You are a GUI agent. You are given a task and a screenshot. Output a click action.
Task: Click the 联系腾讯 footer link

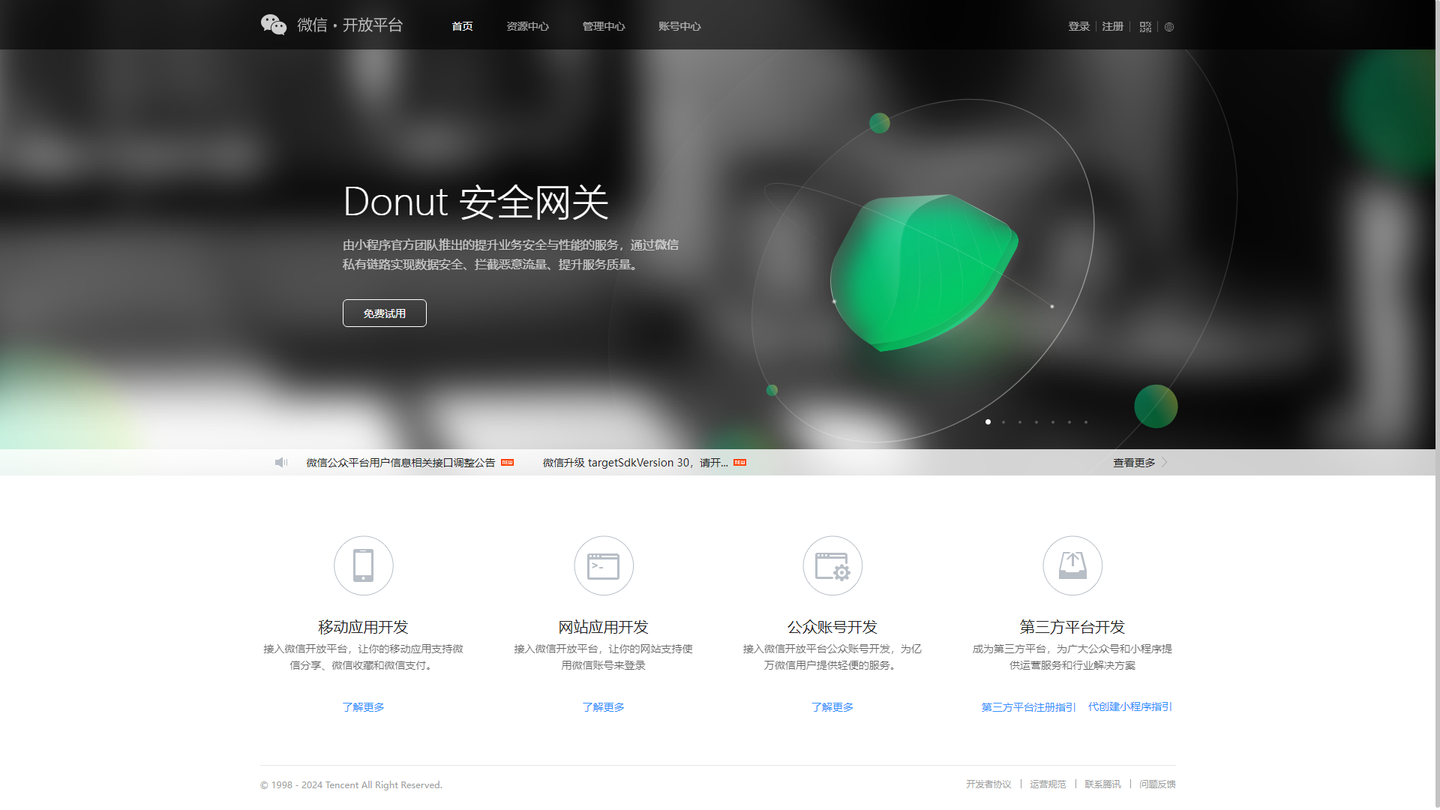point(1103,784)
